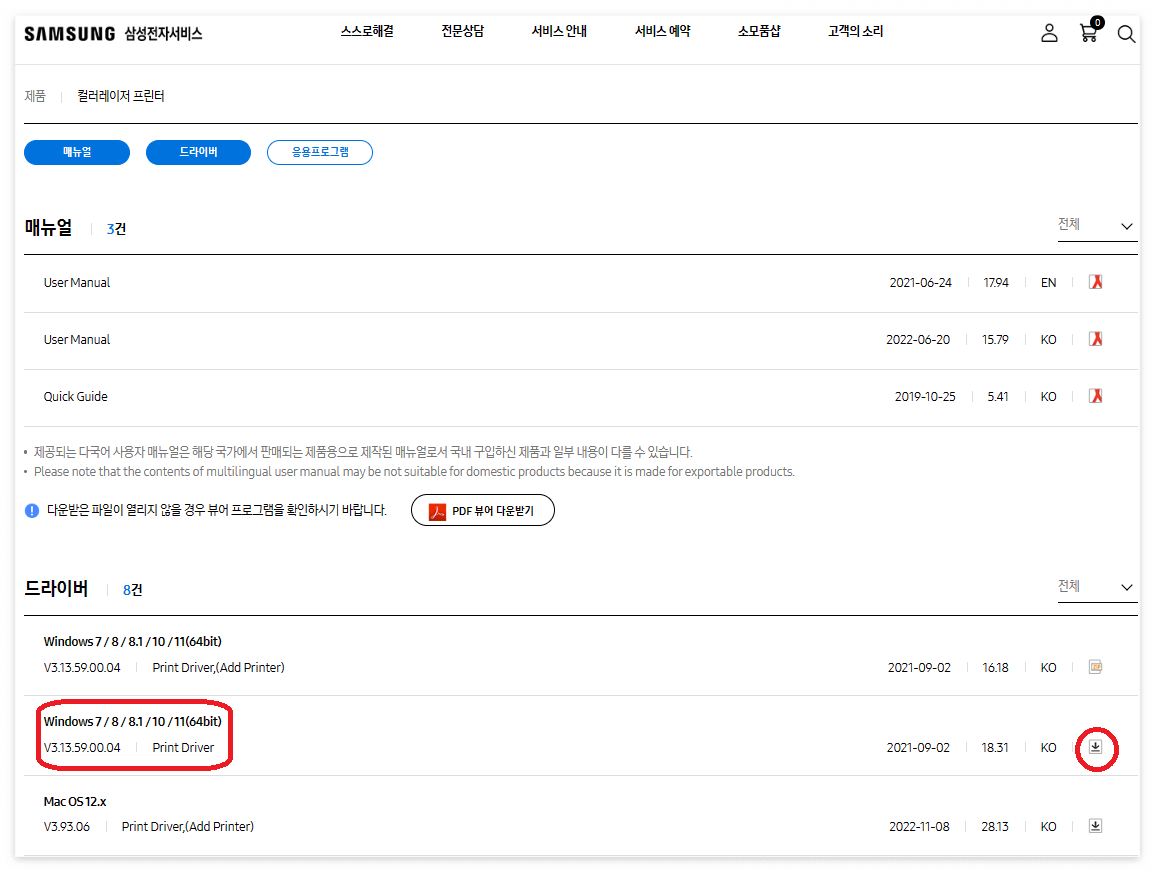Click the PDF 뷰어 다운받기 button
This screenshot has width=1155, height=872.
(482, 510)
